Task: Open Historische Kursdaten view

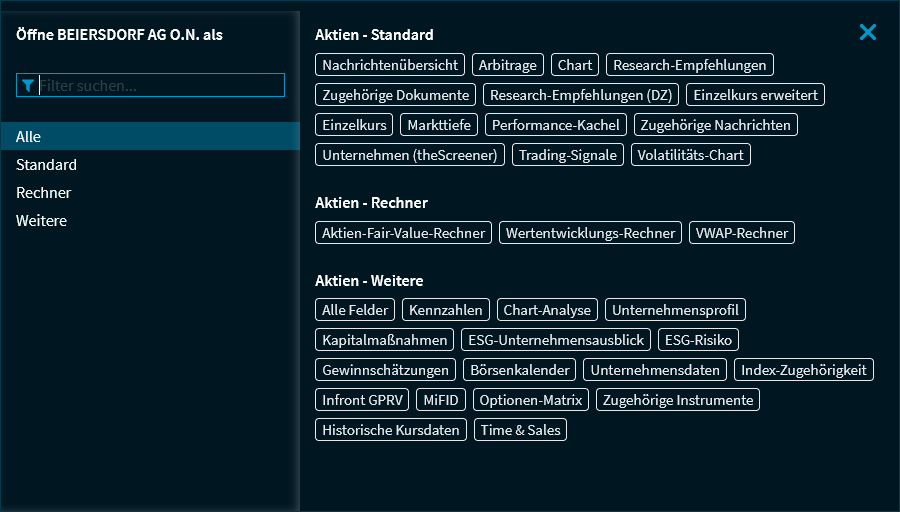Action: pos(391,430)
